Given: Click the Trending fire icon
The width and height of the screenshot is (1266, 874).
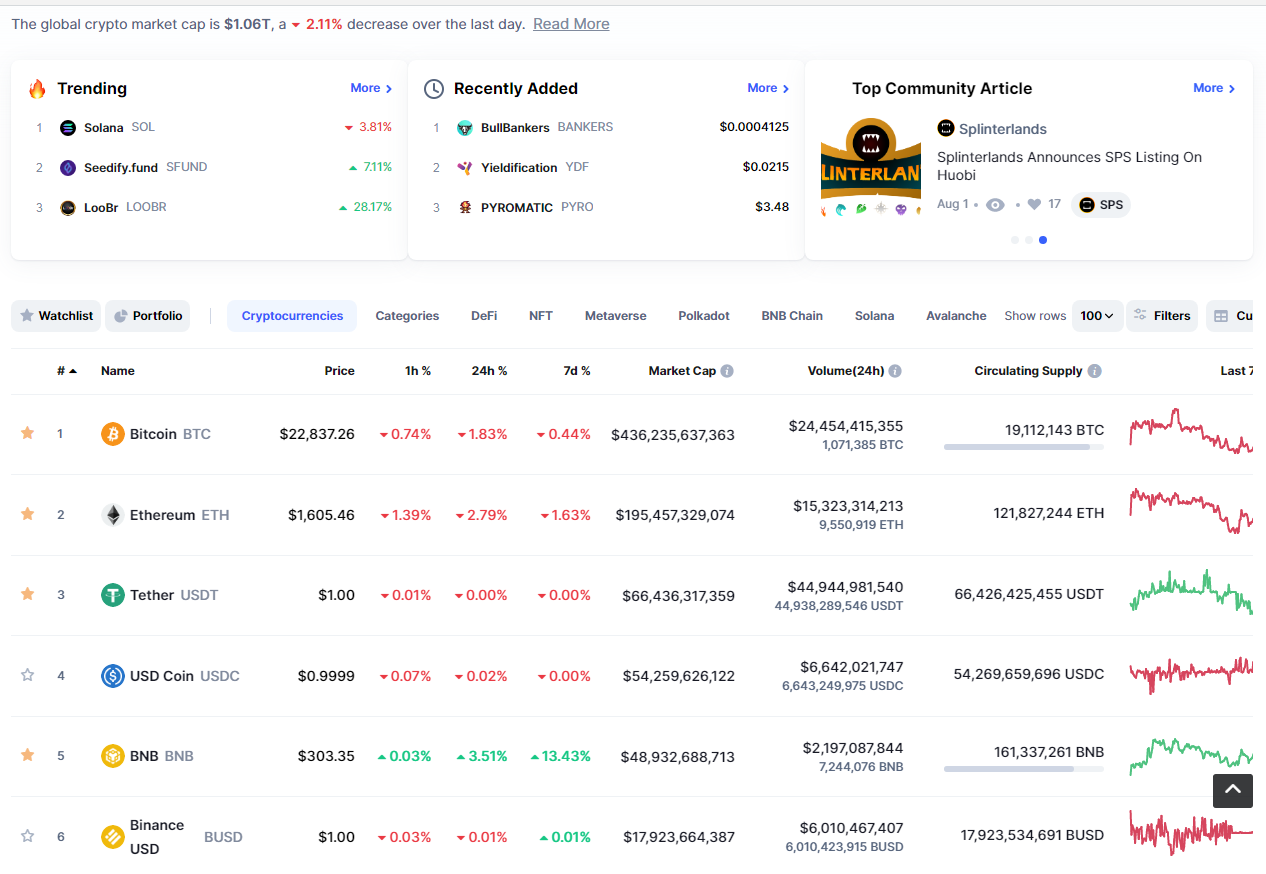Looking at the screenshot, I should click(37, 89).
